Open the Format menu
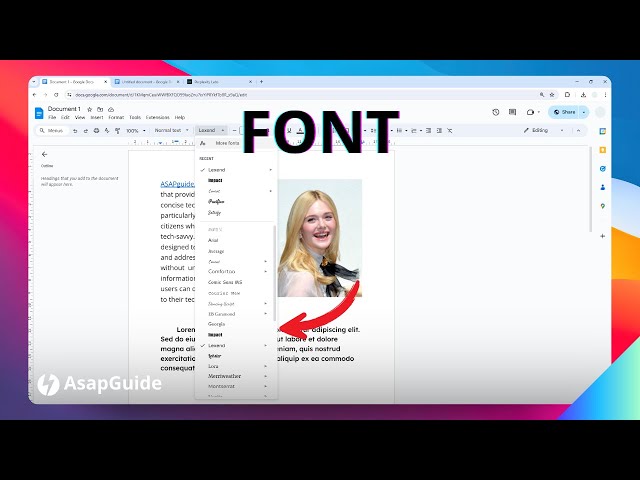The width and height of the screenshot is (640, 480). 116,117
